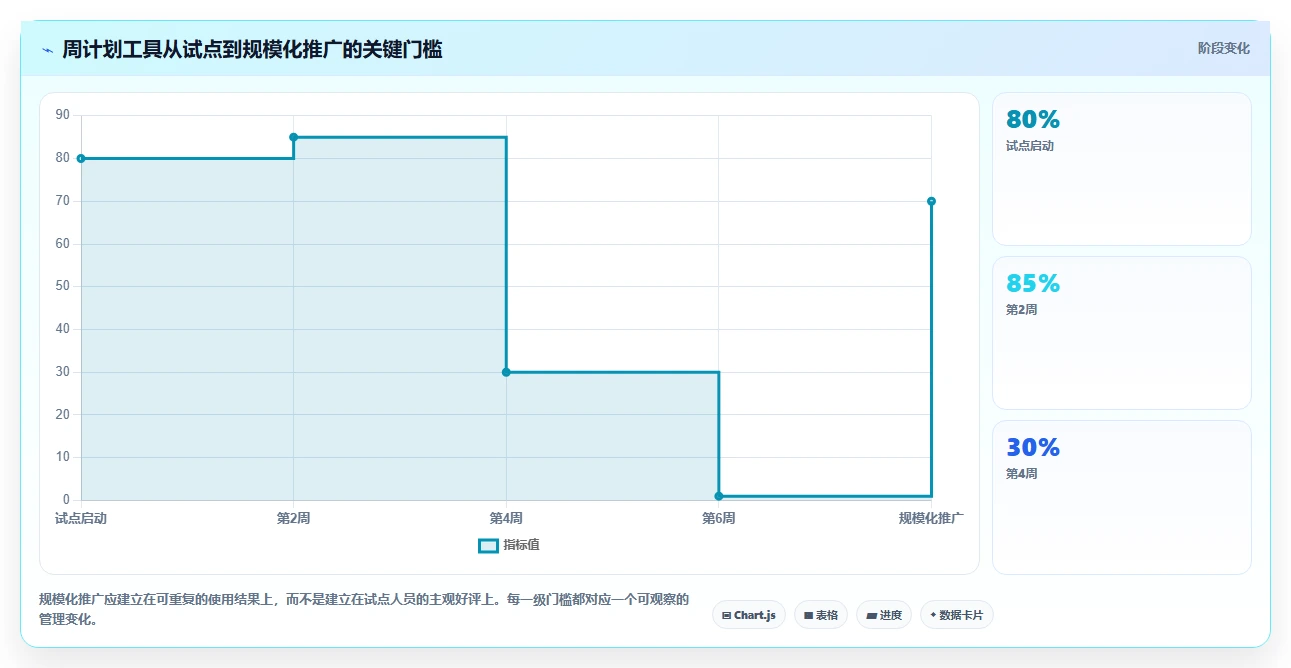This screenshot has width=1291, height=668.
Task: Open the 85% 第2周 card
Action: pyautogui.click(x=1121, y=333)
